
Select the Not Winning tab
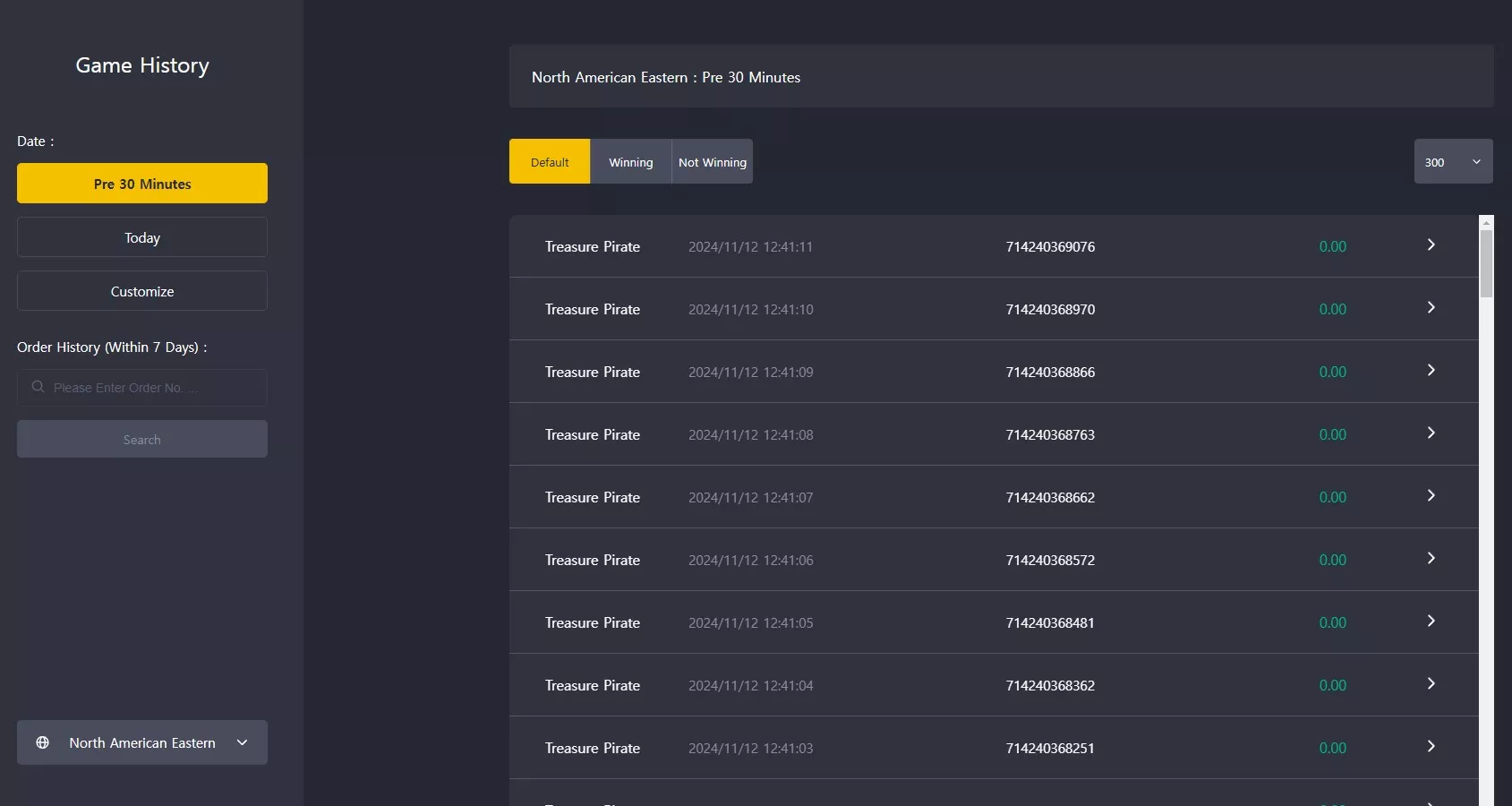point(713,161)
